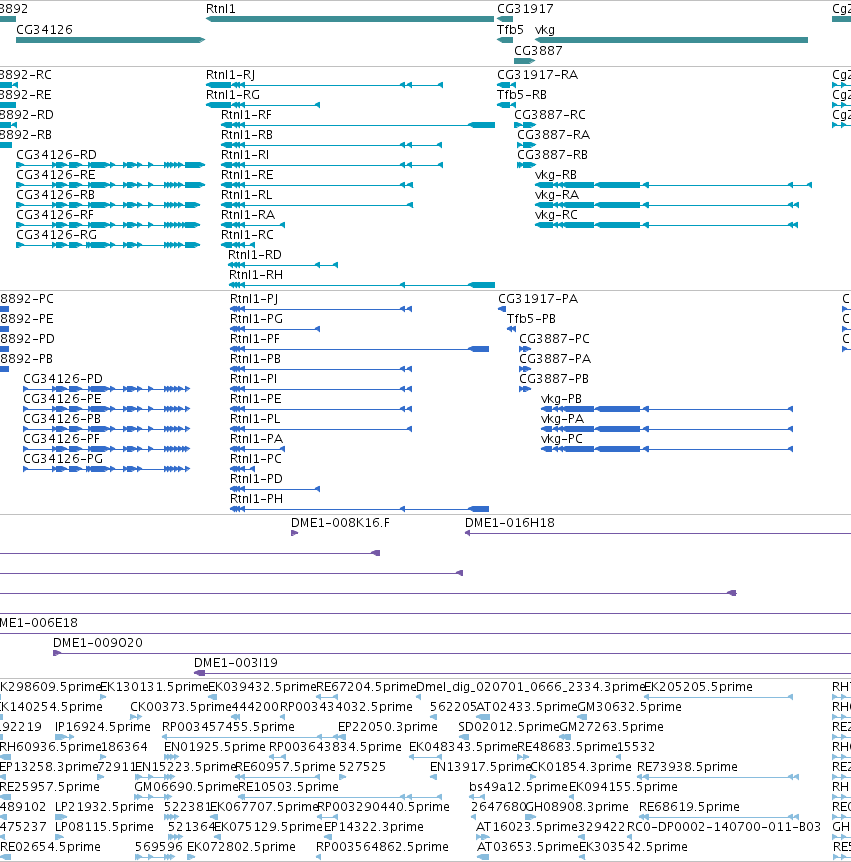The width and height of the screenshot is (851, 862).
Task: Click transcript Tfb5-RB label
Action: 522,95
